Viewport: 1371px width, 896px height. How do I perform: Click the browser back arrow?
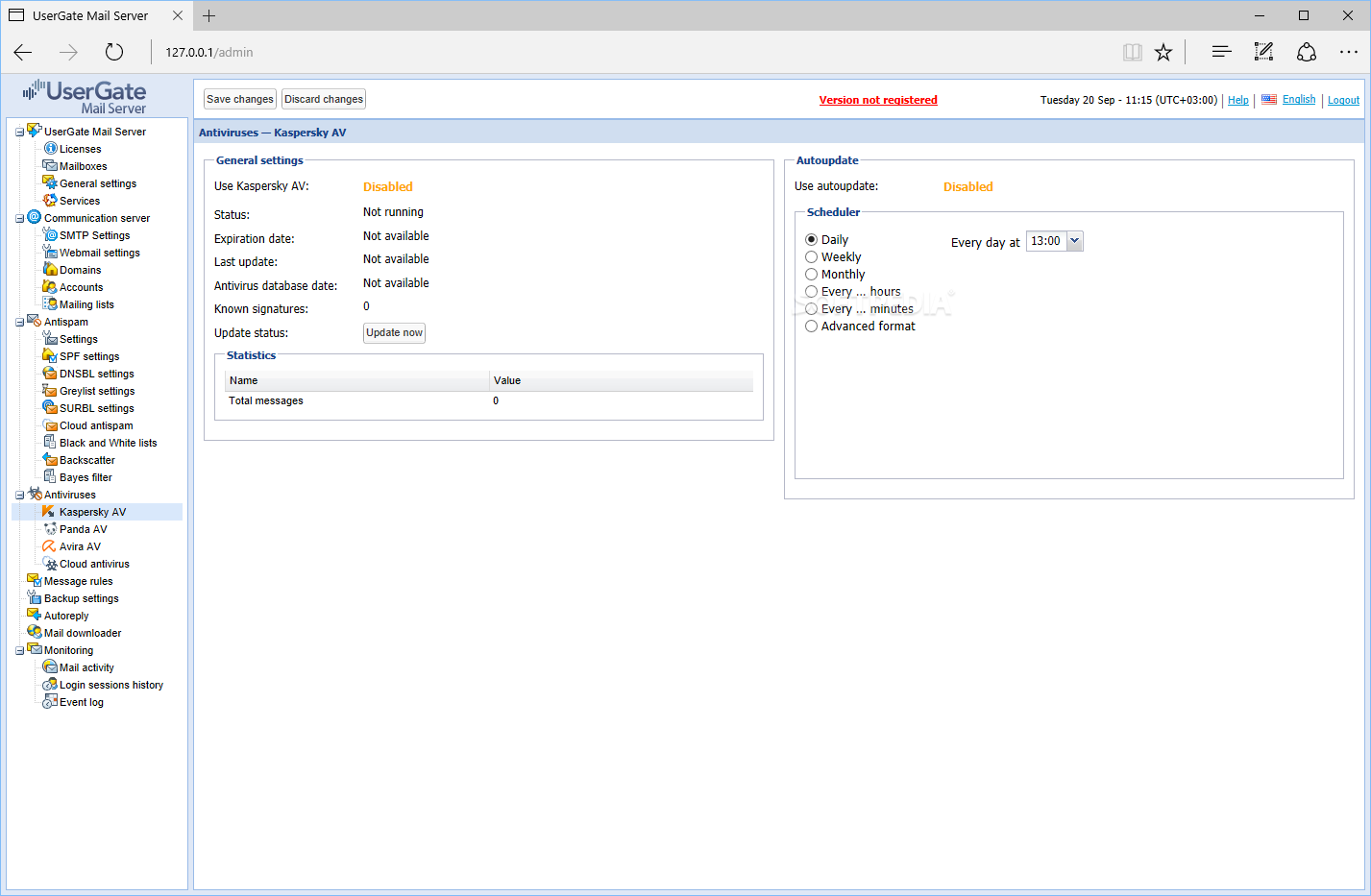(x=23, y=52)
